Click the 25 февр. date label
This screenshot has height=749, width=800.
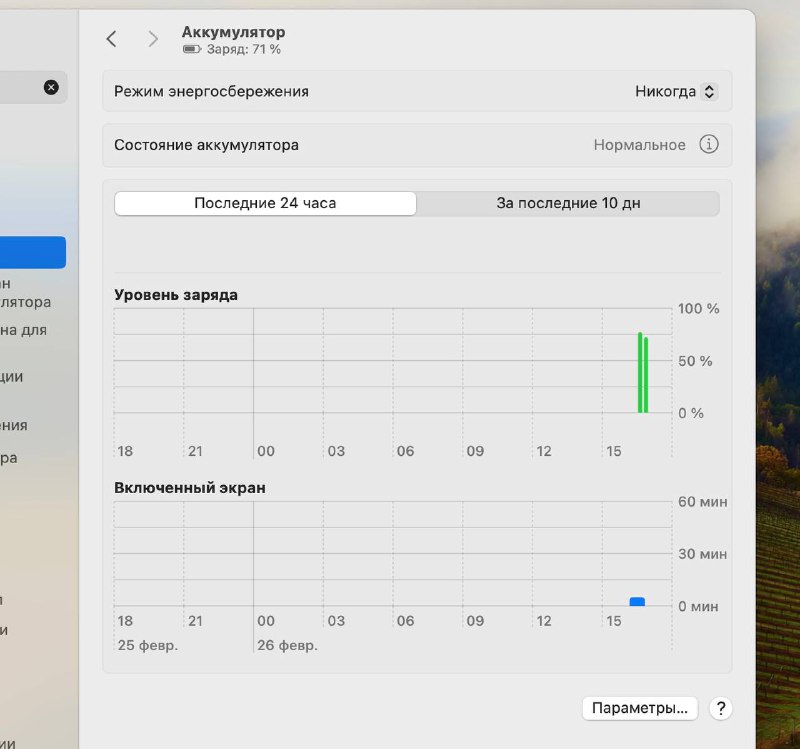point(148,645)
